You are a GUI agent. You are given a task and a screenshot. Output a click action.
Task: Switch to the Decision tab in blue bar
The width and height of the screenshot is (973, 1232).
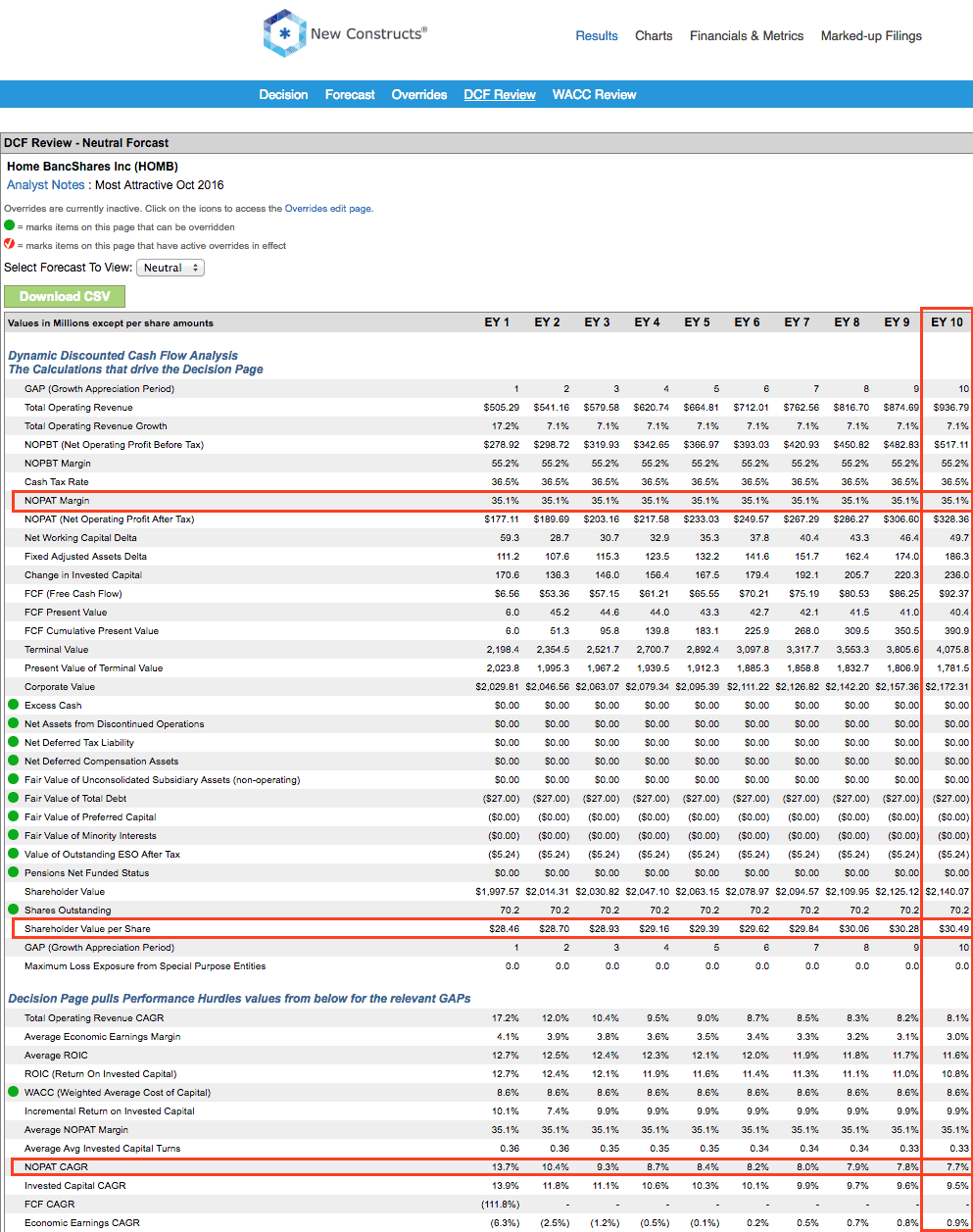pos(283,95)
